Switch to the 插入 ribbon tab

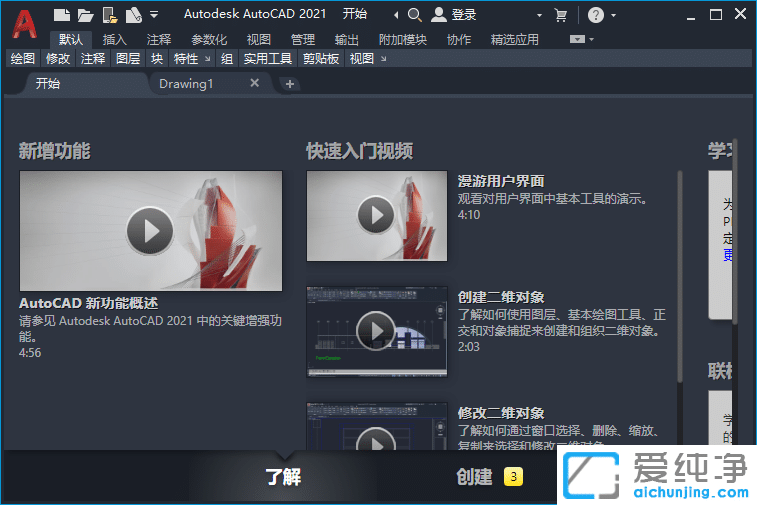115,40
